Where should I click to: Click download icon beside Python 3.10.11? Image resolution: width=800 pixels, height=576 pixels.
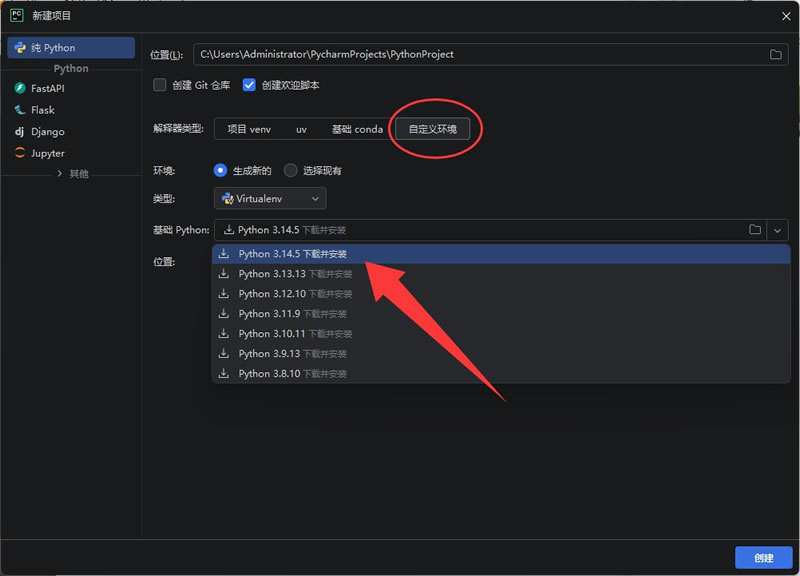click(x=223, y=333)
